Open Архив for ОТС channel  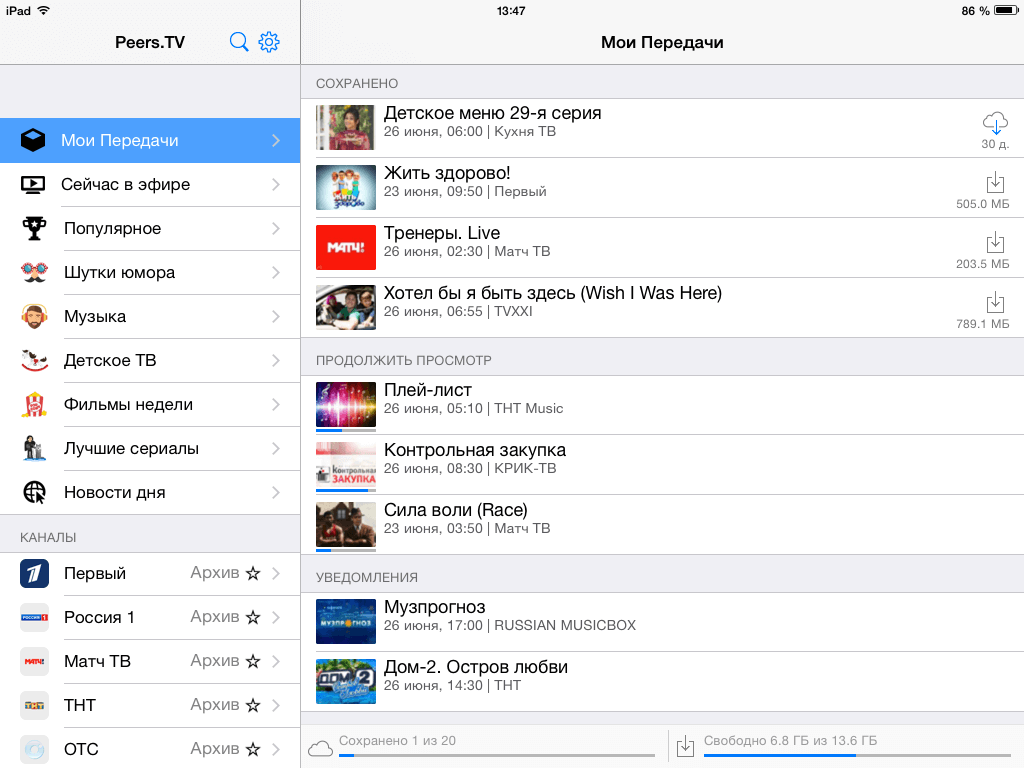click(215, 748)
